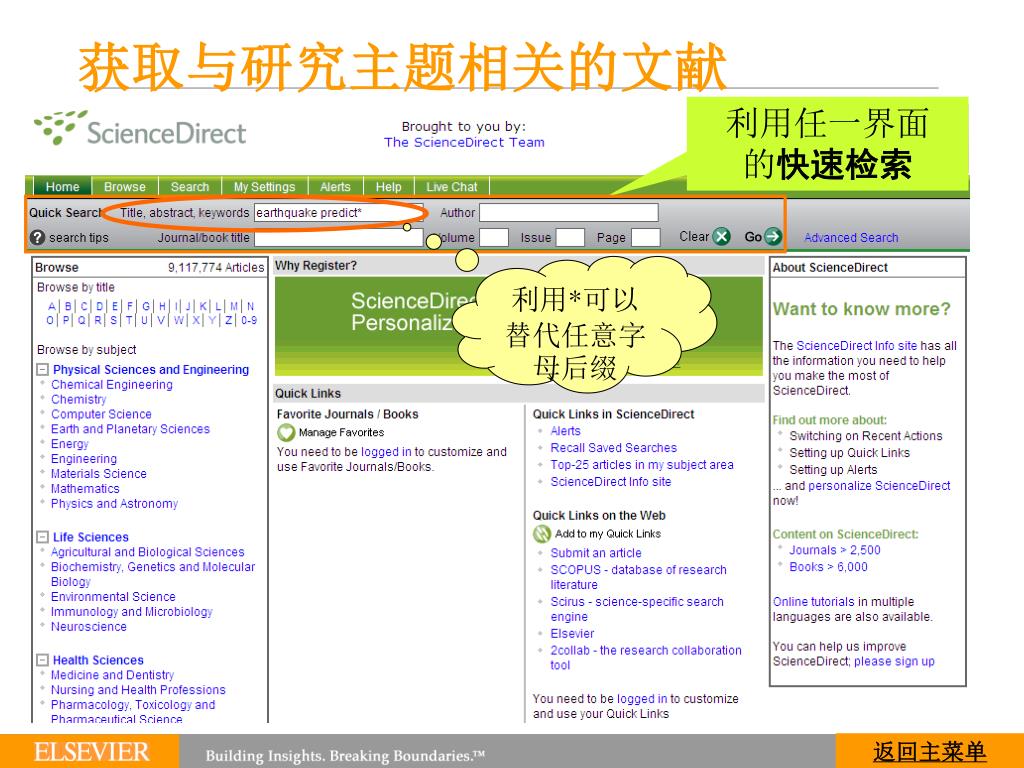Open Physics and Astronomy subject
Screen dimensions: 1024x768
[114, 504]
